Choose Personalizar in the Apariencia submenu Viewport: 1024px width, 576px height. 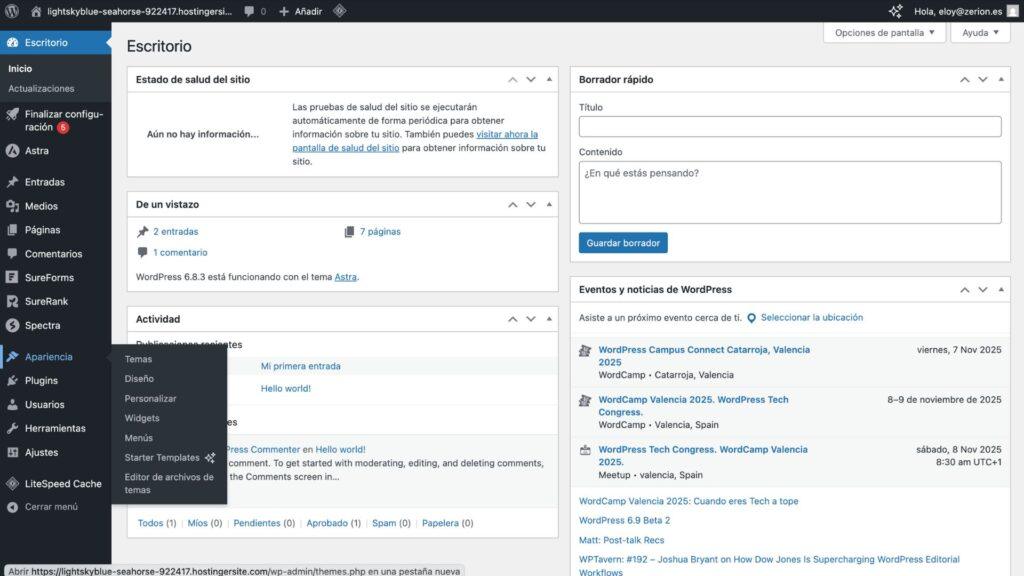[150, 398]
